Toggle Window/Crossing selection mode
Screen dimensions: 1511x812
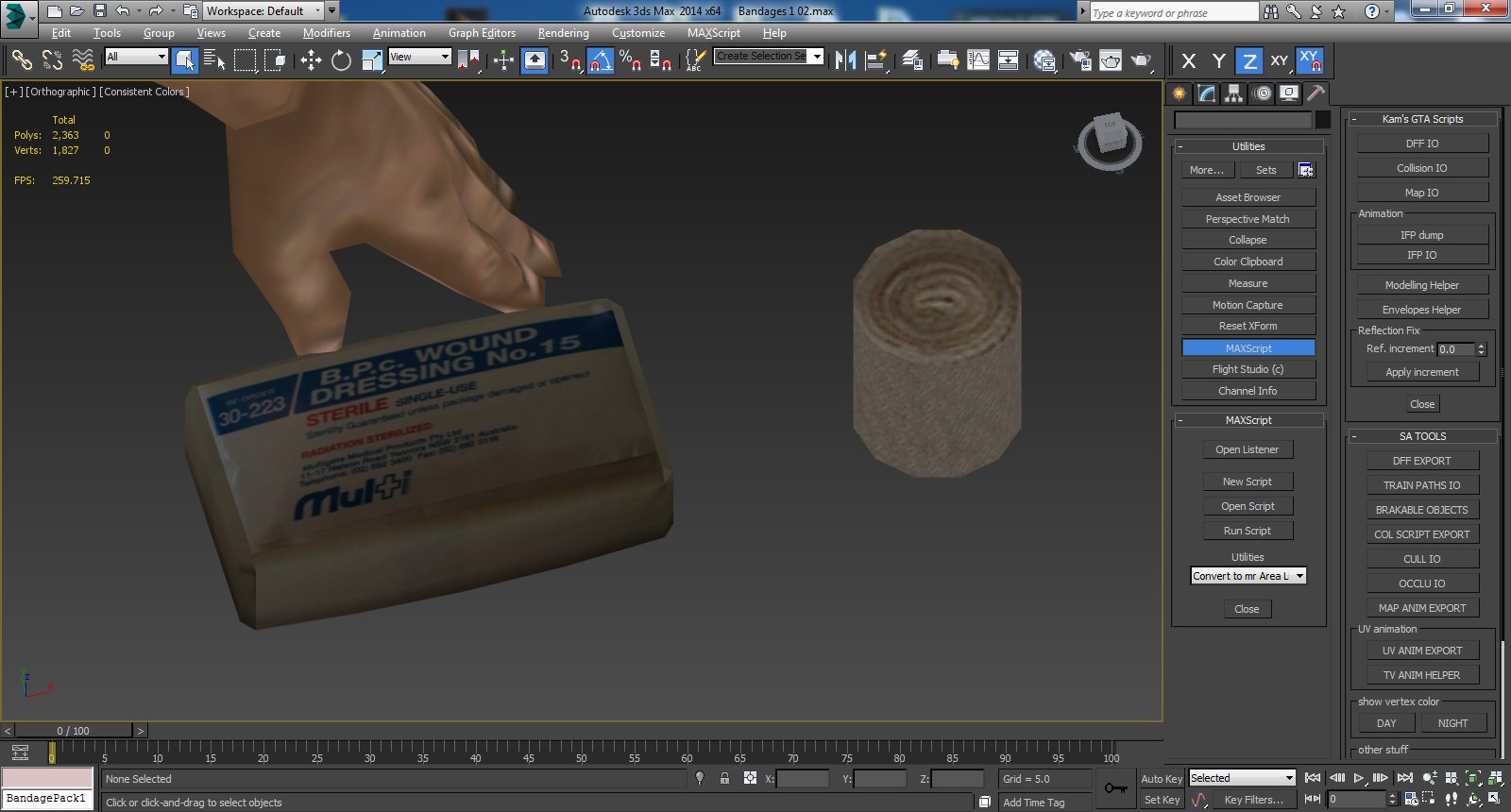coord(275,60)
